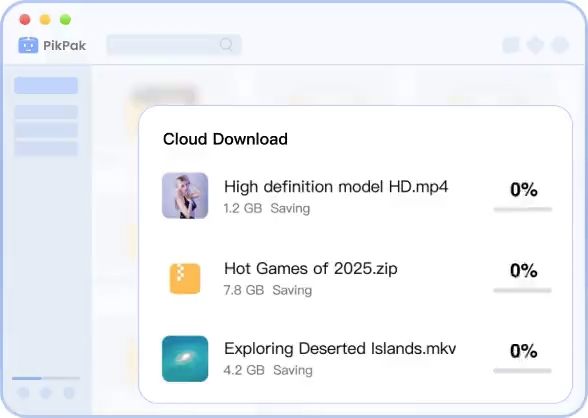Open the Deserted Islands galaxy thumbnail

[185, 359]
